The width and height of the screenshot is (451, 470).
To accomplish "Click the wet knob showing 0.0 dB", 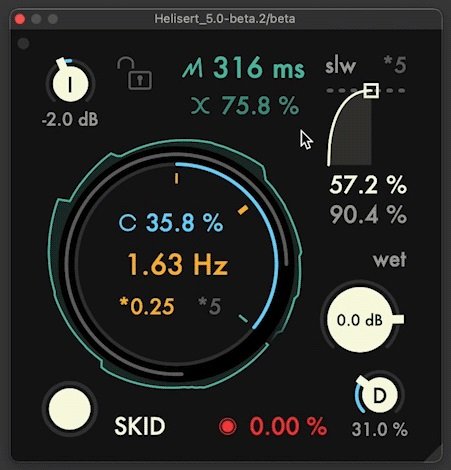I will pyautogui.click(x=360, y=320).
